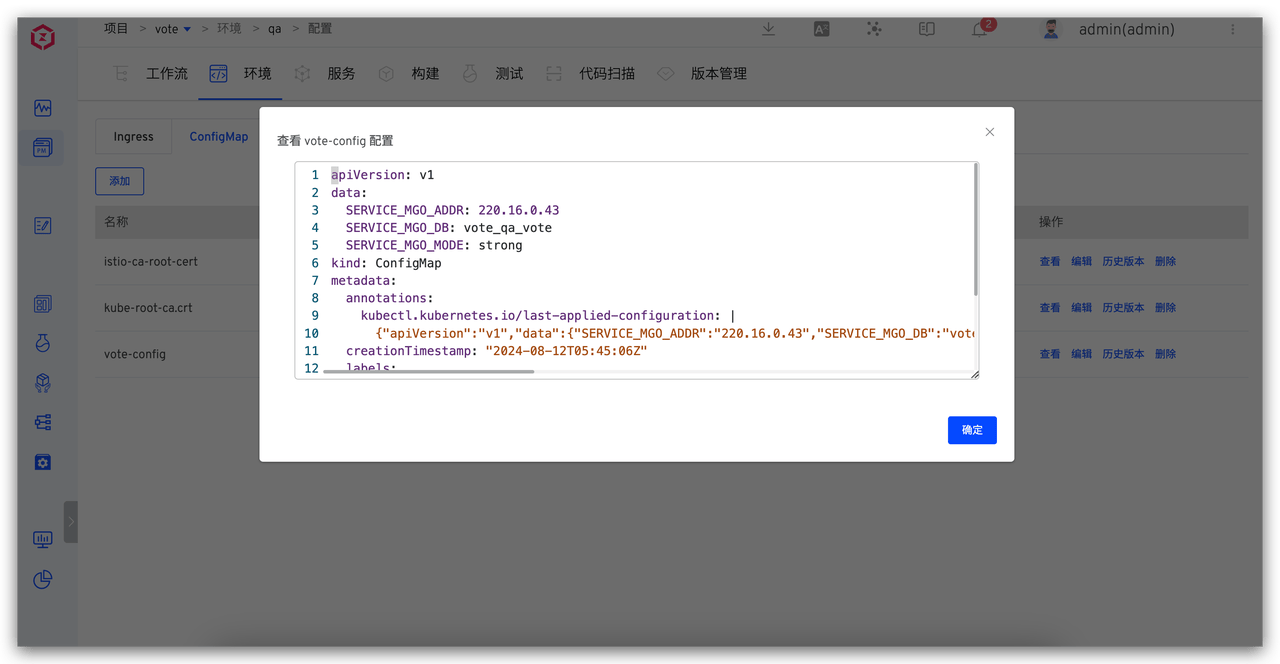This screenshot has width=1280, height=664.
Task: Click the download icon in top bar
Action: pyautogui.click(x=768, y=29)
